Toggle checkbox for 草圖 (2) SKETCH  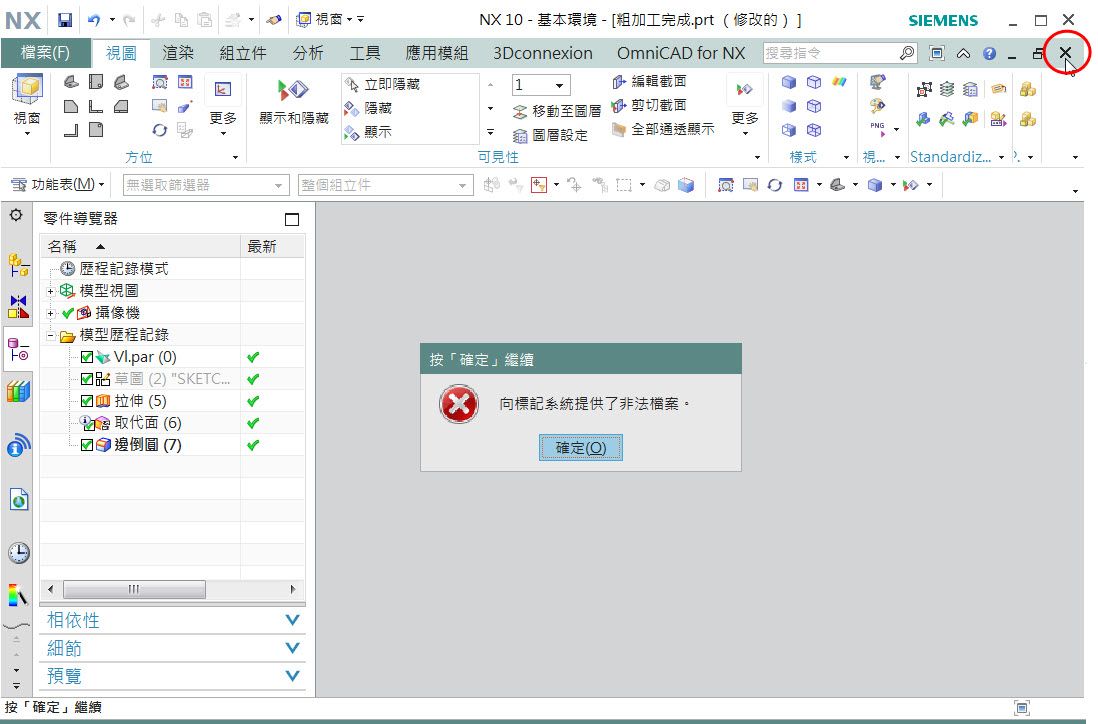point(87,379)
